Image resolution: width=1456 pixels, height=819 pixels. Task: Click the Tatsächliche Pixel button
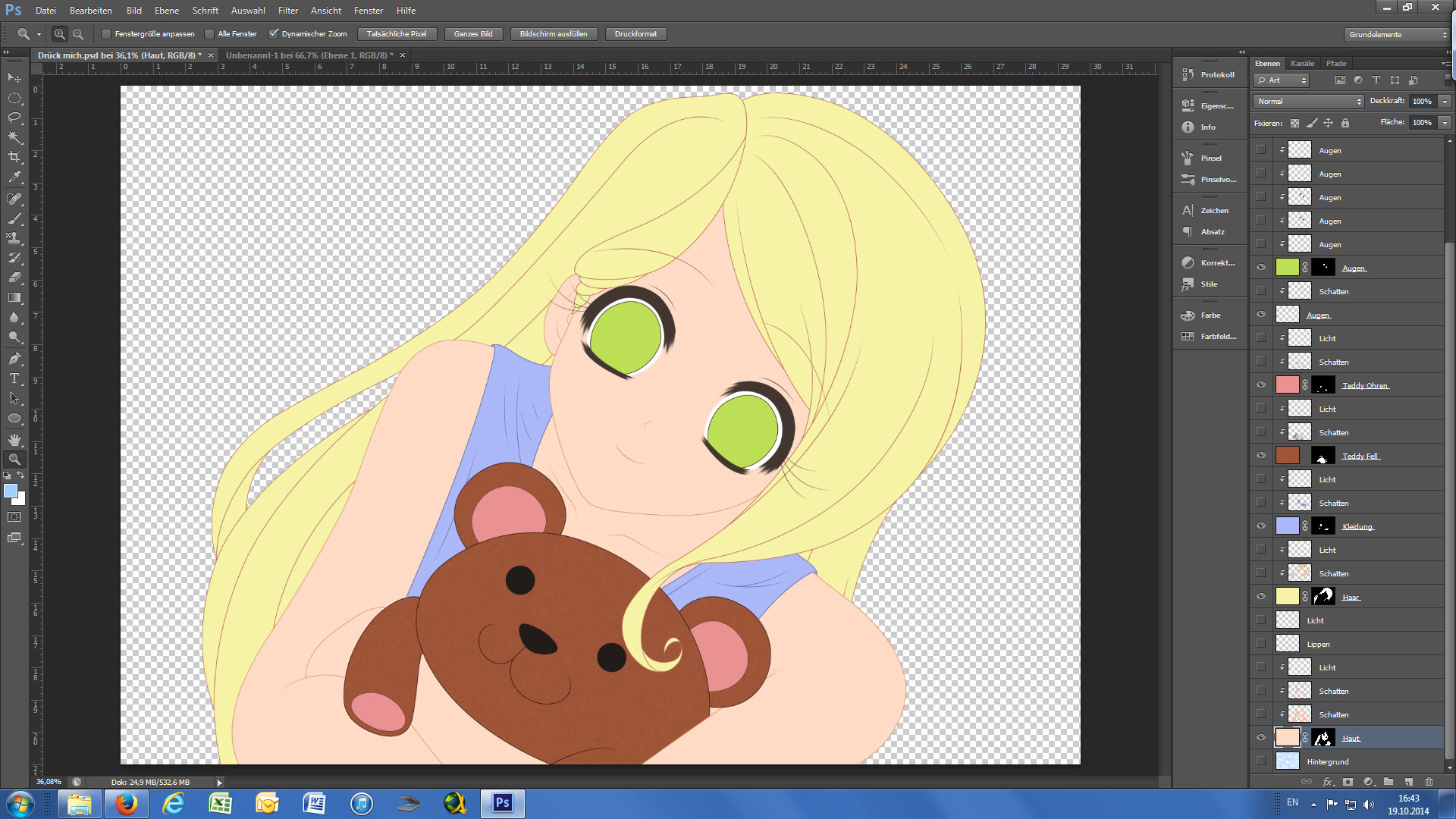click(397, 34)
